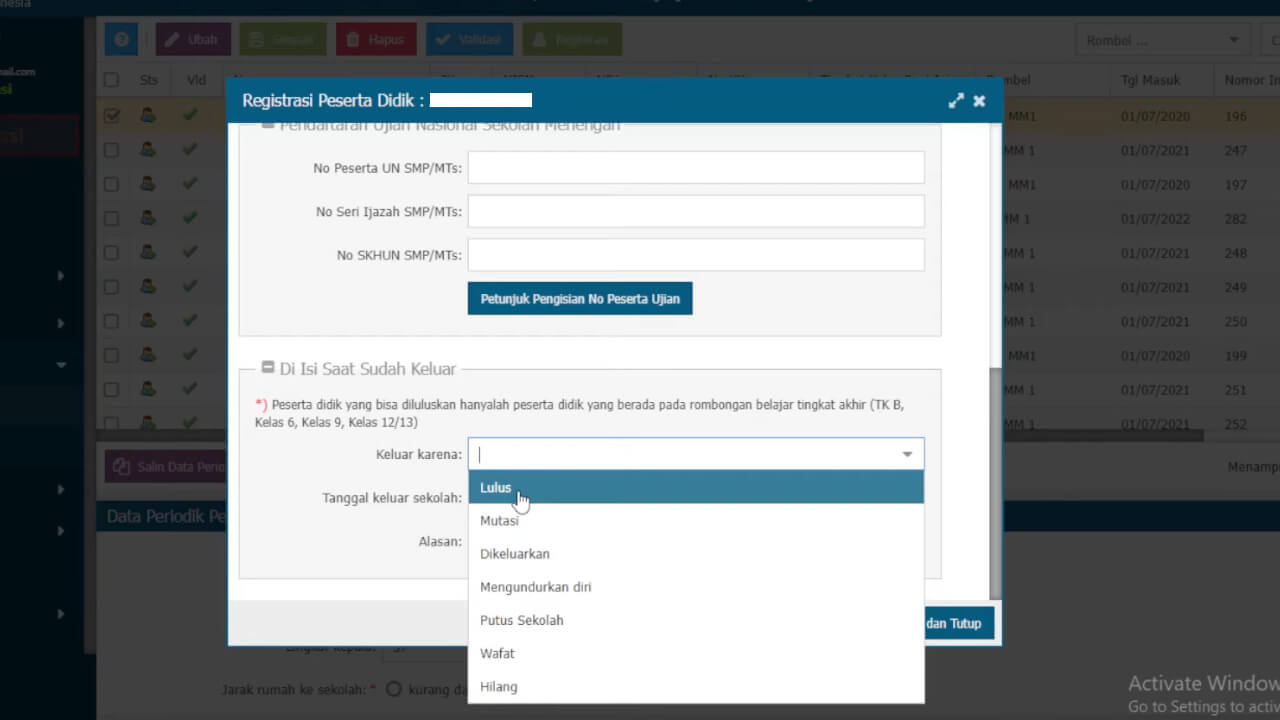This screenshot has height=720, width=1280.
Task: Click the validation checkmark in the 250 row
Action: [x=190, y=321]
